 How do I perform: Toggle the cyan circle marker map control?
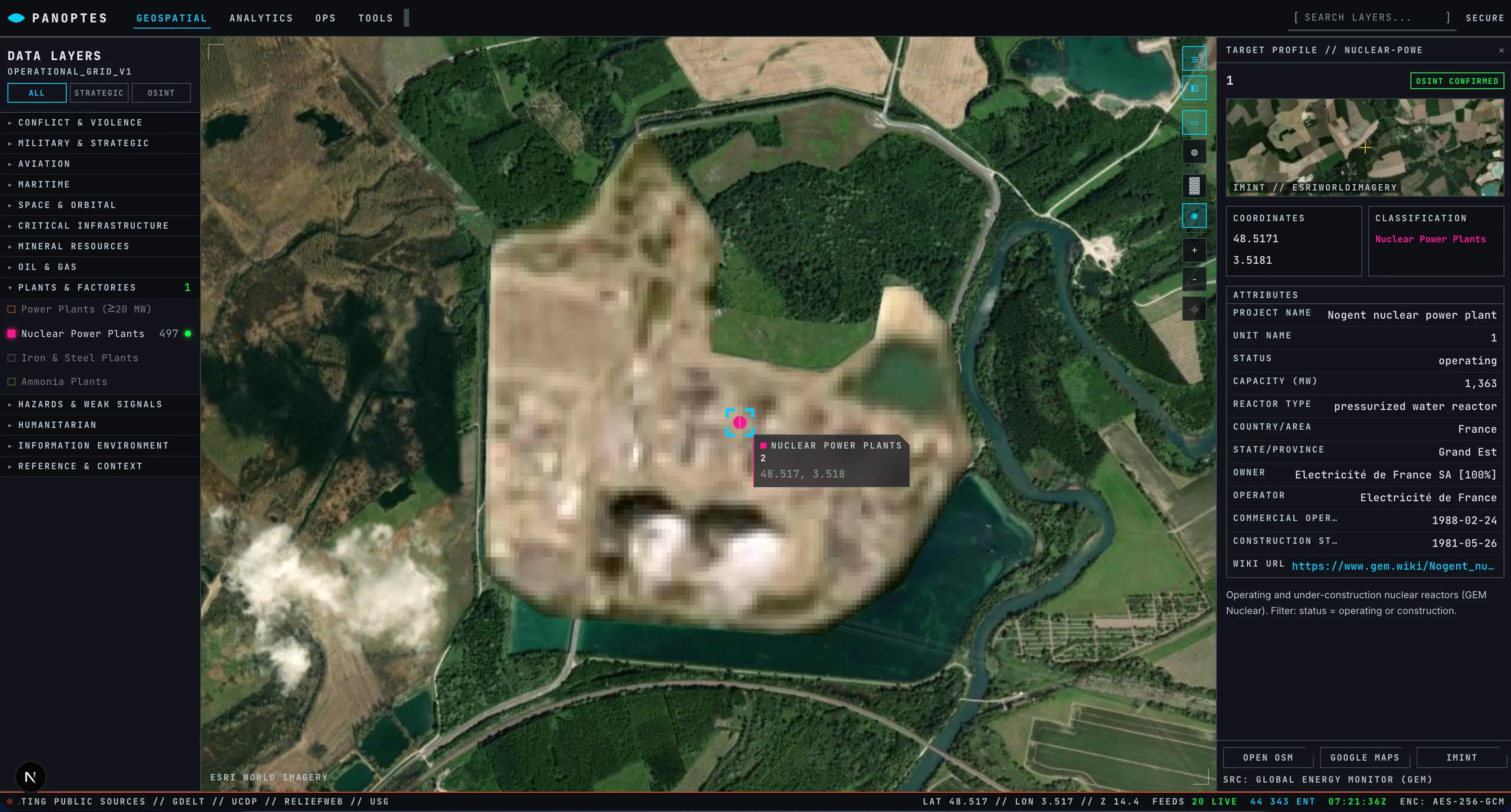(x=1194, y=216)
